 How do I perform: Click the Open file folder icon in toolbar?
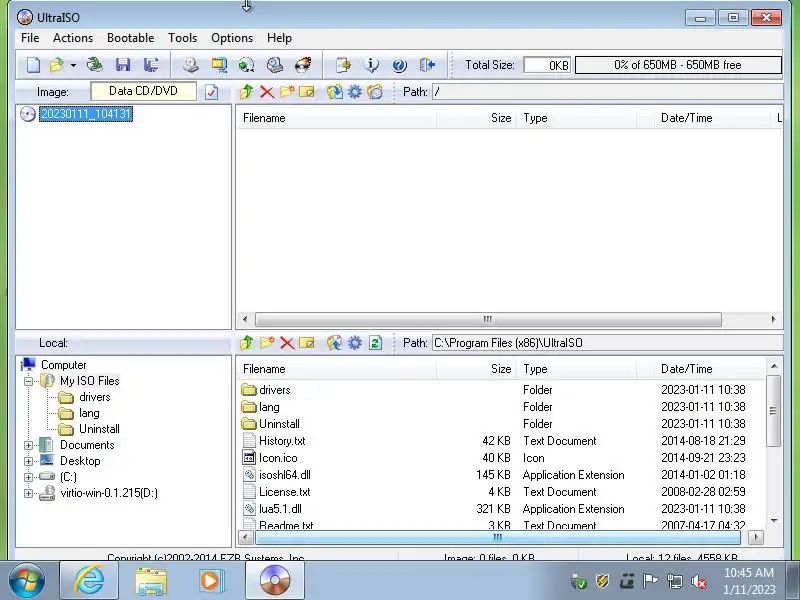56,65
